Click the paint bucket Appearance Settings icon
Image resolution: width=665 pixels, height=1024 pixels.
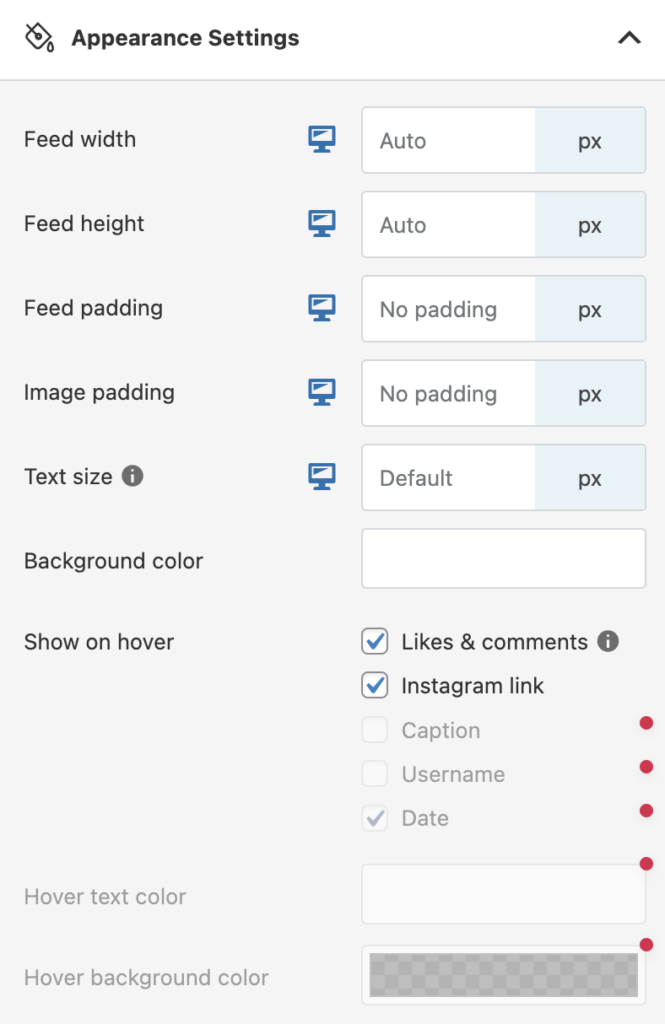pos(38,38)
